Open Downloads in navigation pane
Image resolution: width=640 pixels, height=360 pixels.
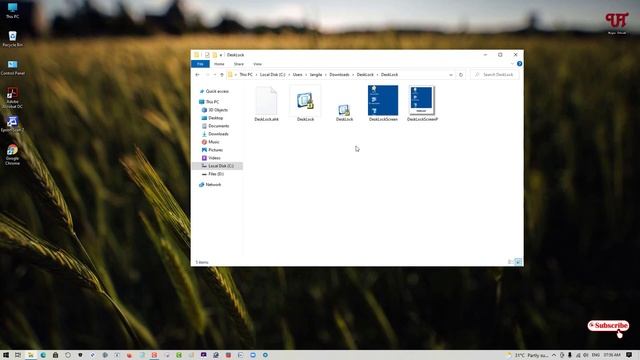point(215,134)
